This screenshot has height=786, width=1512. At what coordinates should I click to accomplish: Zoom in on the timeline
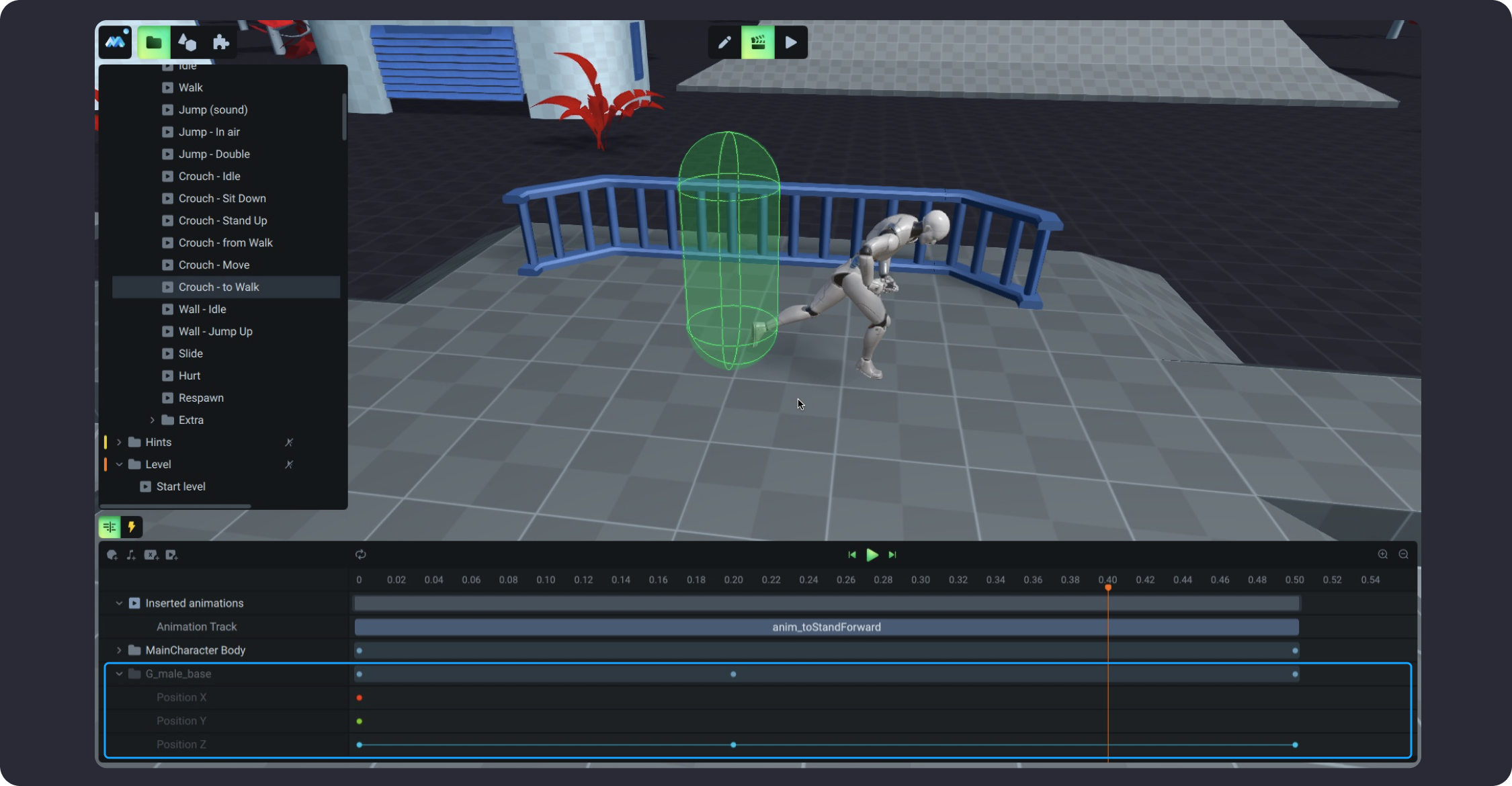click(1382, 554)
